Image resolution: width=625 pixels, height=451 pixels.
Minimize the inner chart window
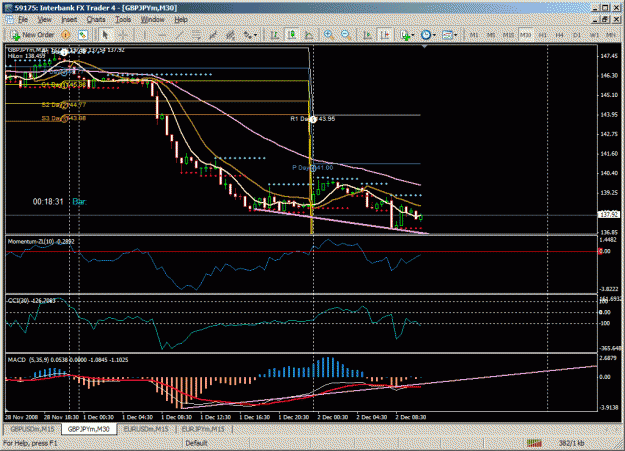click(596, 19)
